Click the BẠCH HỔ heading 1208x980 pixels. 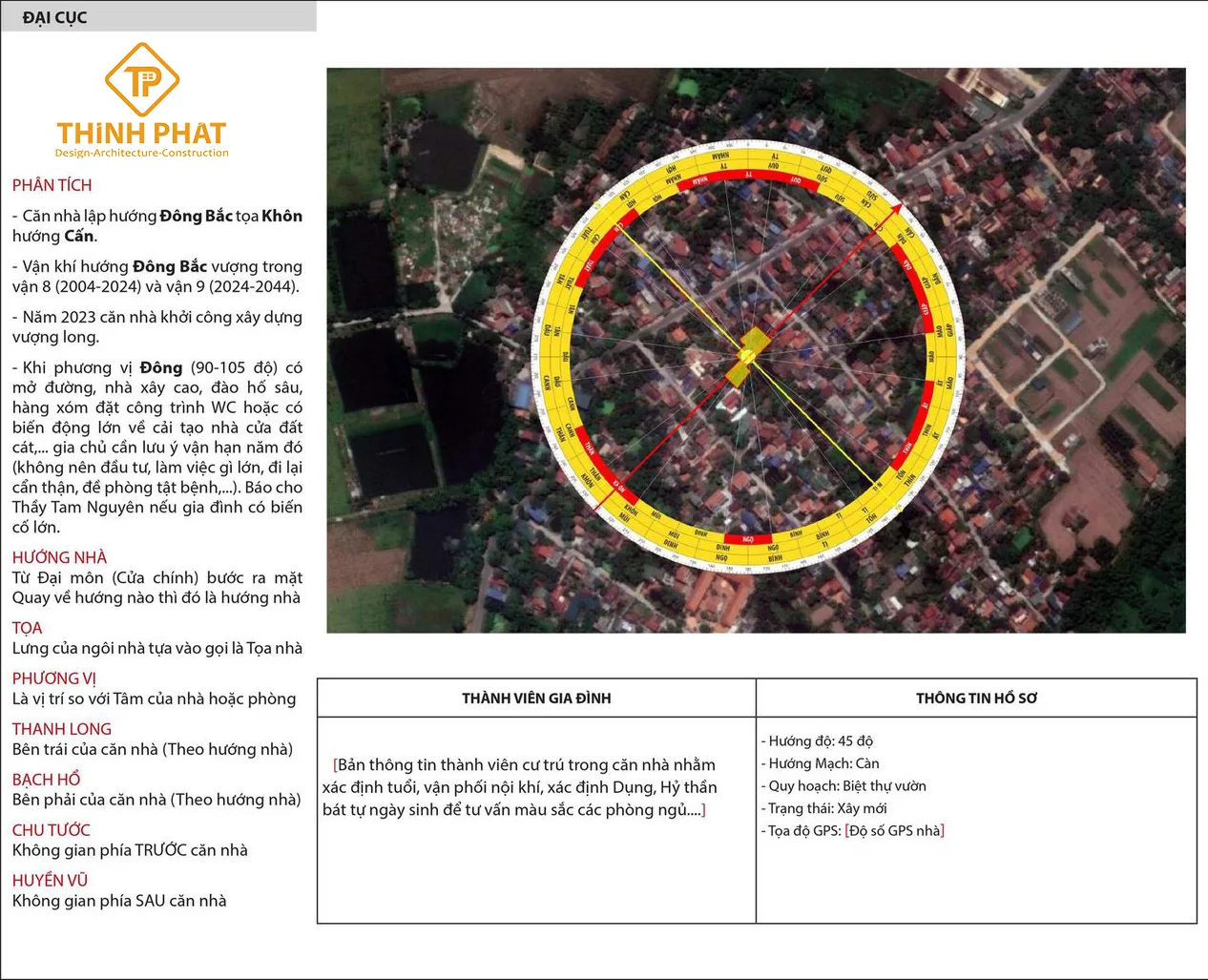click(x=46, y=780)
